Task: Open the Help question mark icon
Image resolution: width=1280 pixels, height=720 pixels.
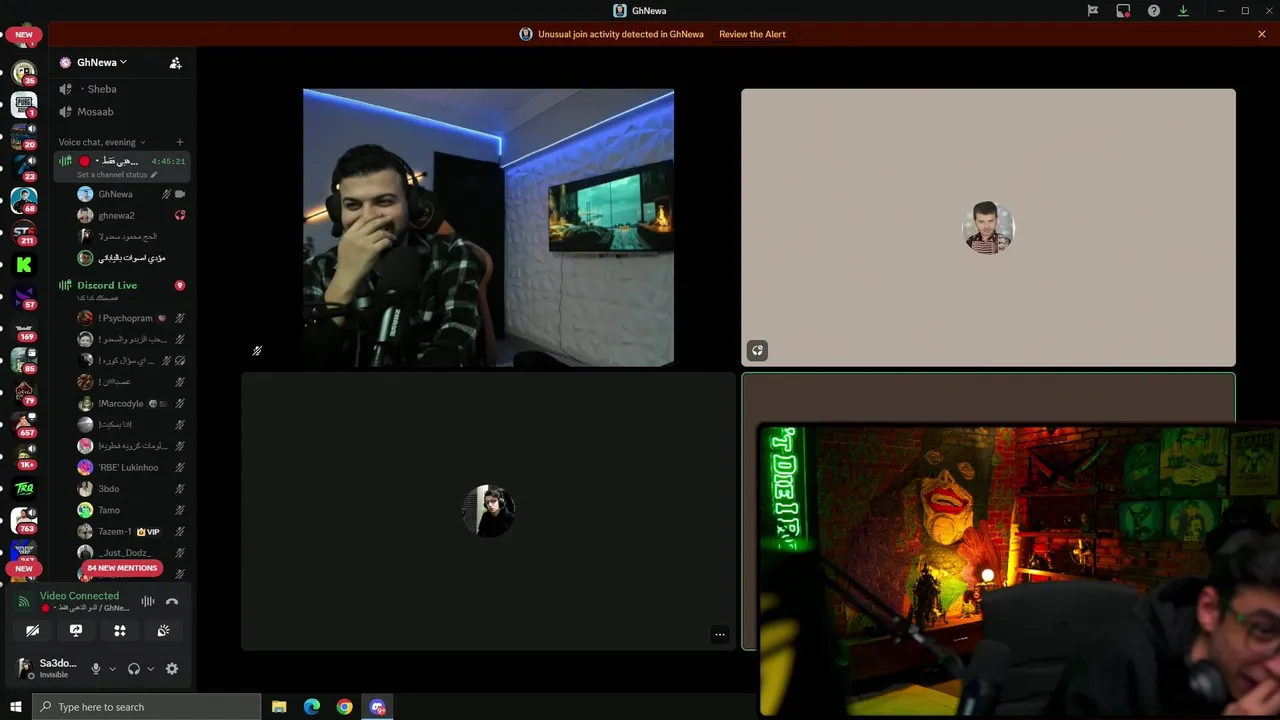Action: pyautogui.click(x=1154, y=11)
